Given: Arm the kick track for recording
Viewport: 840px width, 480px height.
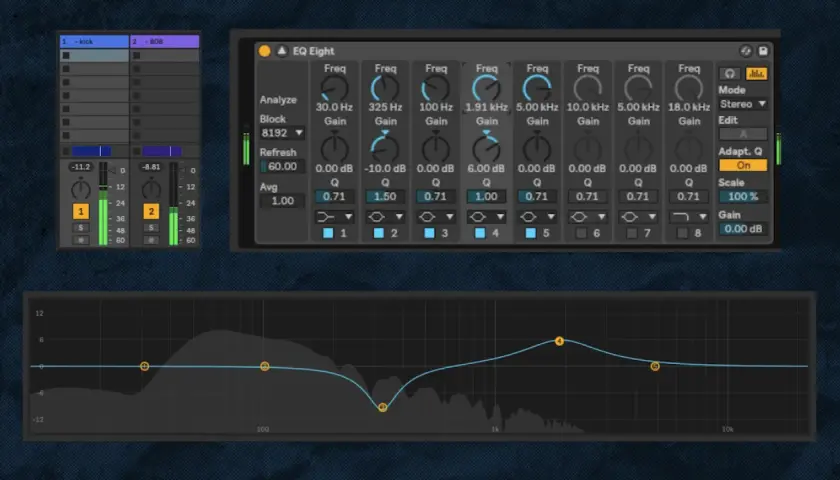Looking at the screenshot, I should (81, 240).
